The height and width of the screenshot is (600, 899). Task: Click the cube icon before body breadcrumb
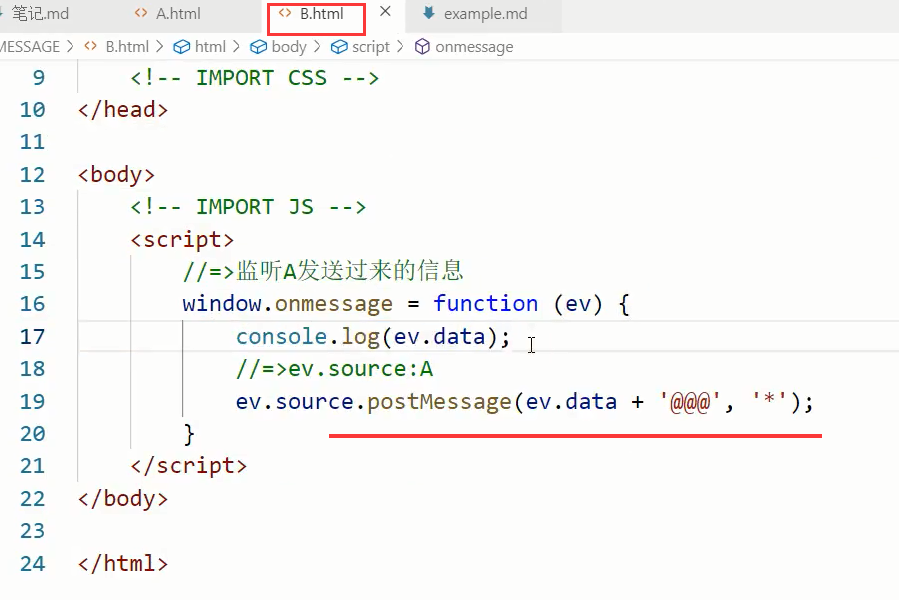click(x=259, y=46)
